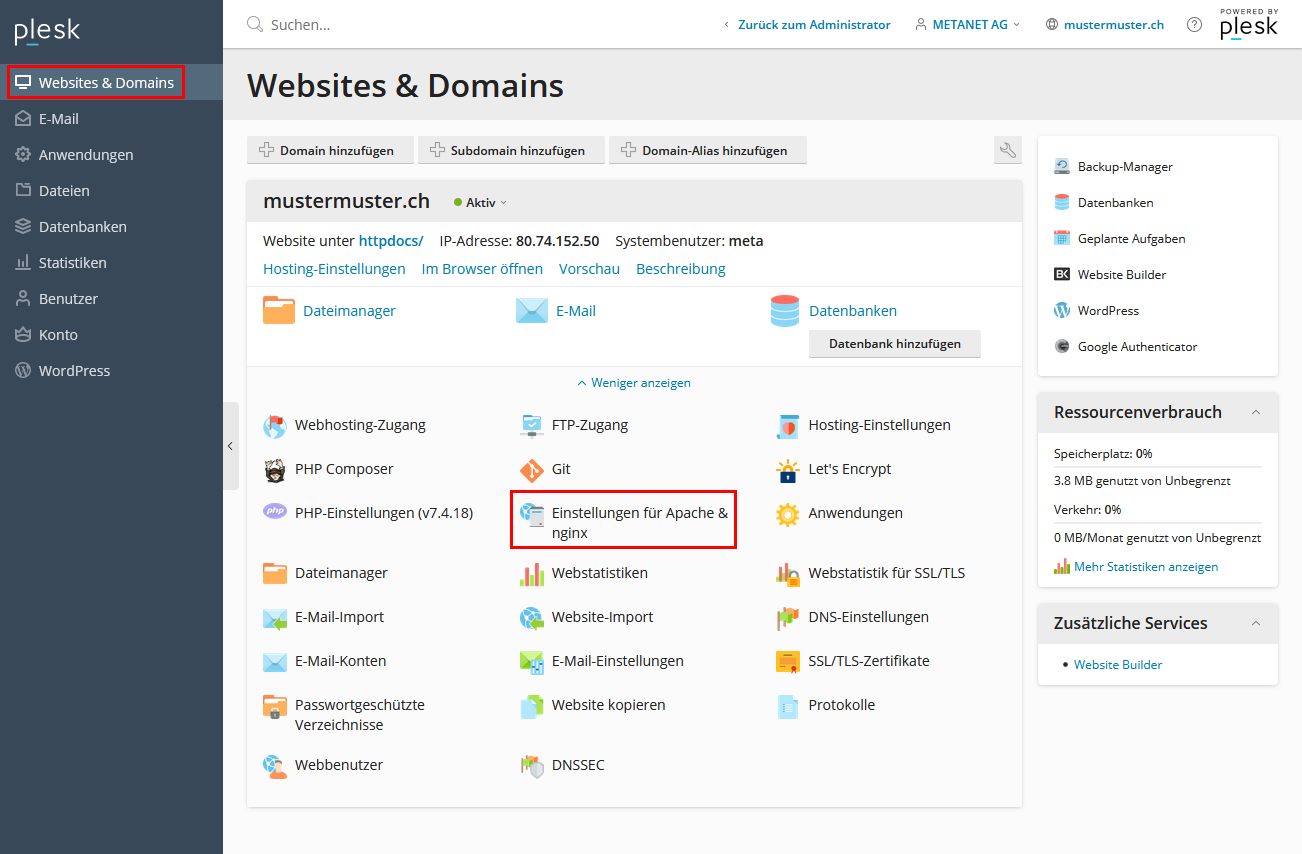Collapse the Ressourcenverbrauch panel
Viewport: 1302px width, 854px height.
tap(1256, 412)
